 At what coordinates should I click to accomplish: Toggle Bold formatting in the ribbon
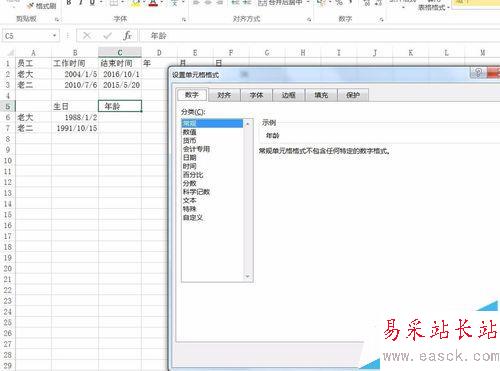click(x=69, y=3)
